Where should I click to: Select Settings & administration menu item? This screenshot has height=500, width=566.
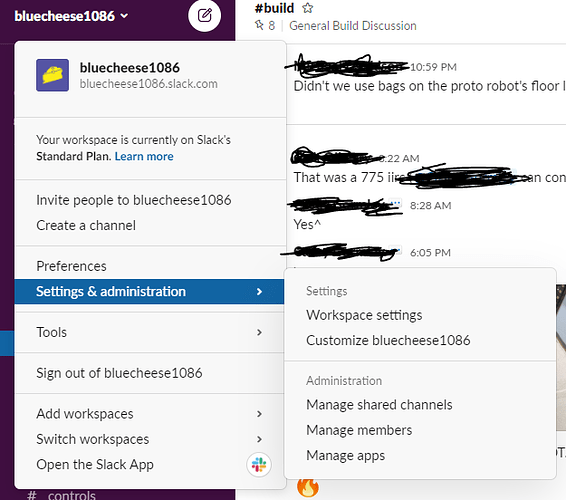click(x=149, y=291)
